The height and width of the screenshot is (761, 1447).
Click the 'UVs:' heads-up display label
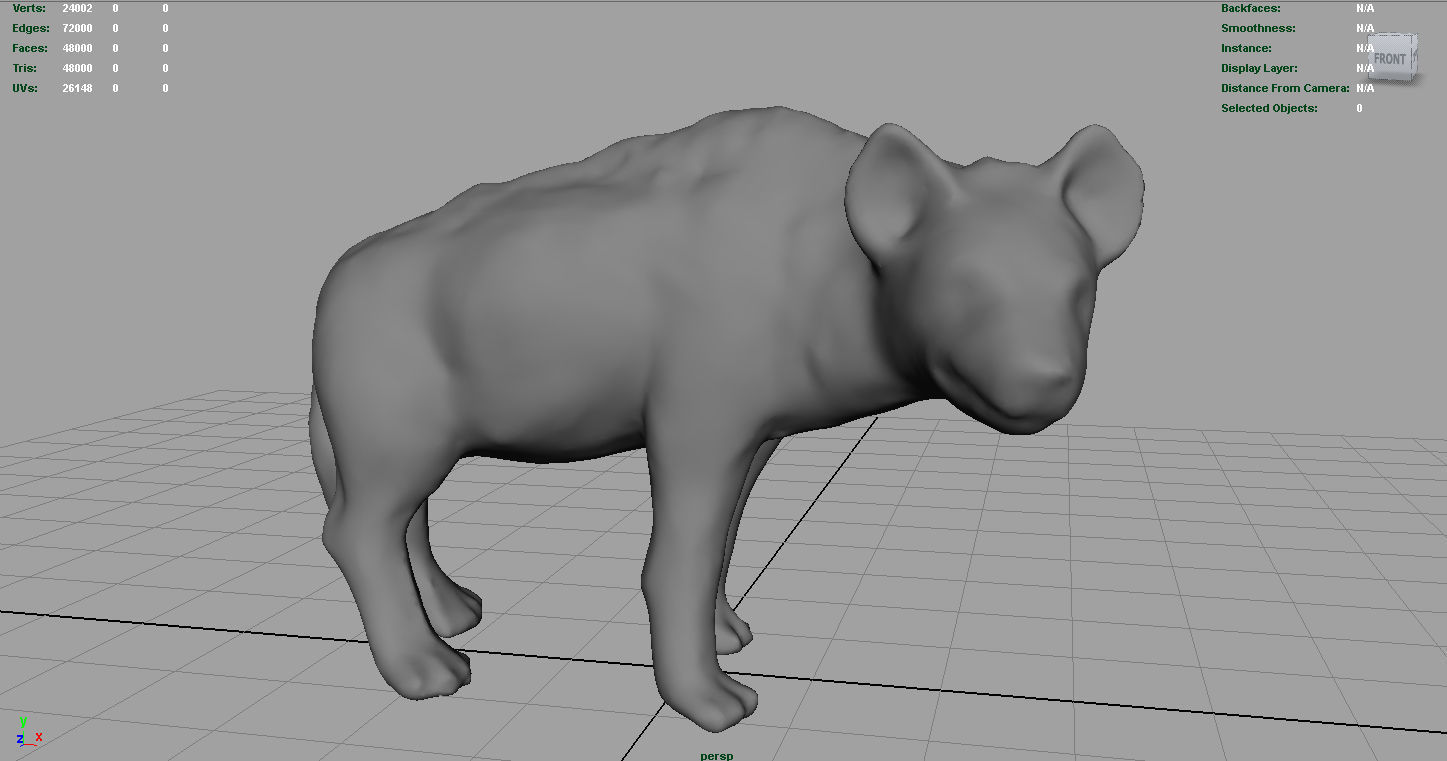[25, 88]
